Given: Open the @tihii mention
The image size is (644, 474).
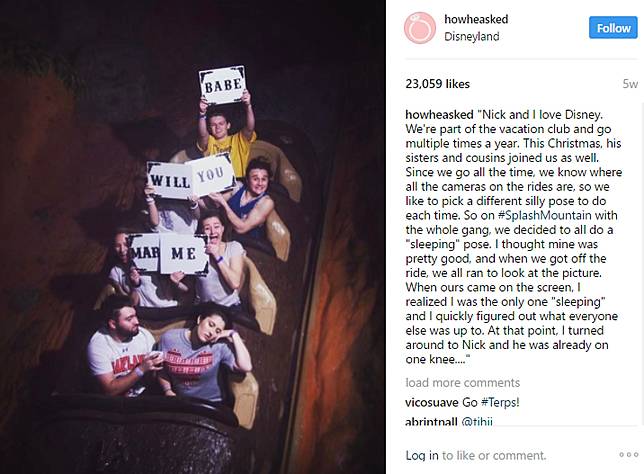Looking at the screenshot, I should (x=477, y=422).
